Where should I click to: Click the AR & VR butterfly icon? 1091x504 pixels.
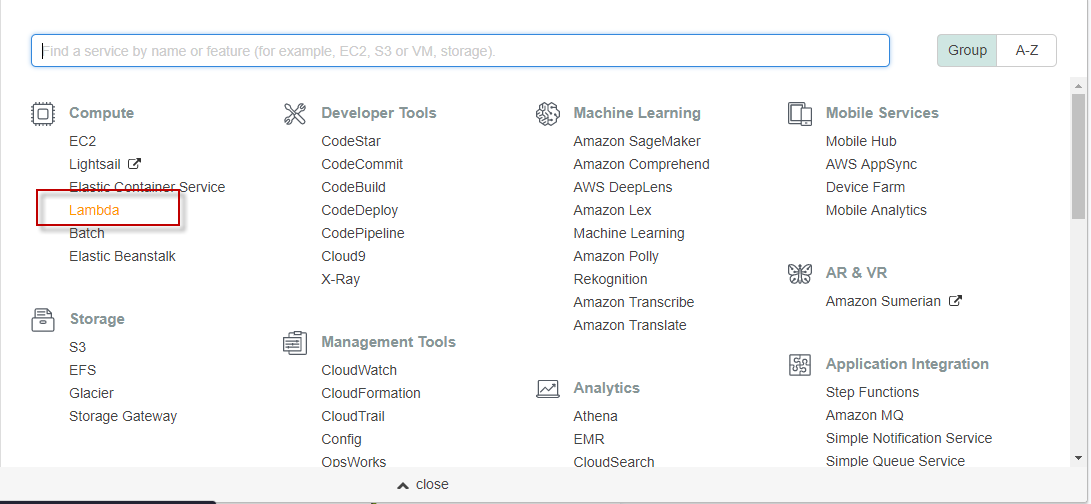point(799,273)
